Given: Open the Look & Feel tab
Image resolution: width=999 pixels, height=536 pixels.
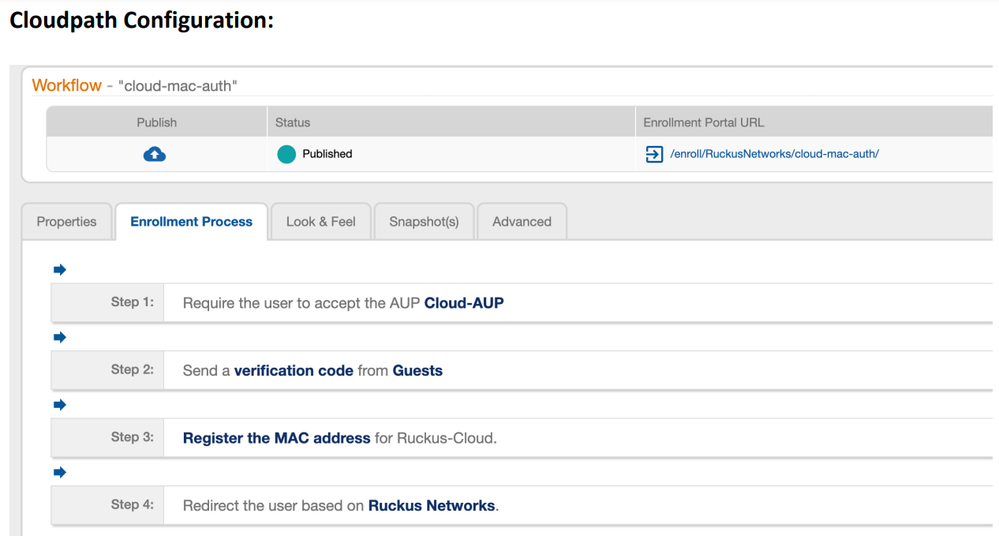Looking at the screenshot, I should click(321, 222).
